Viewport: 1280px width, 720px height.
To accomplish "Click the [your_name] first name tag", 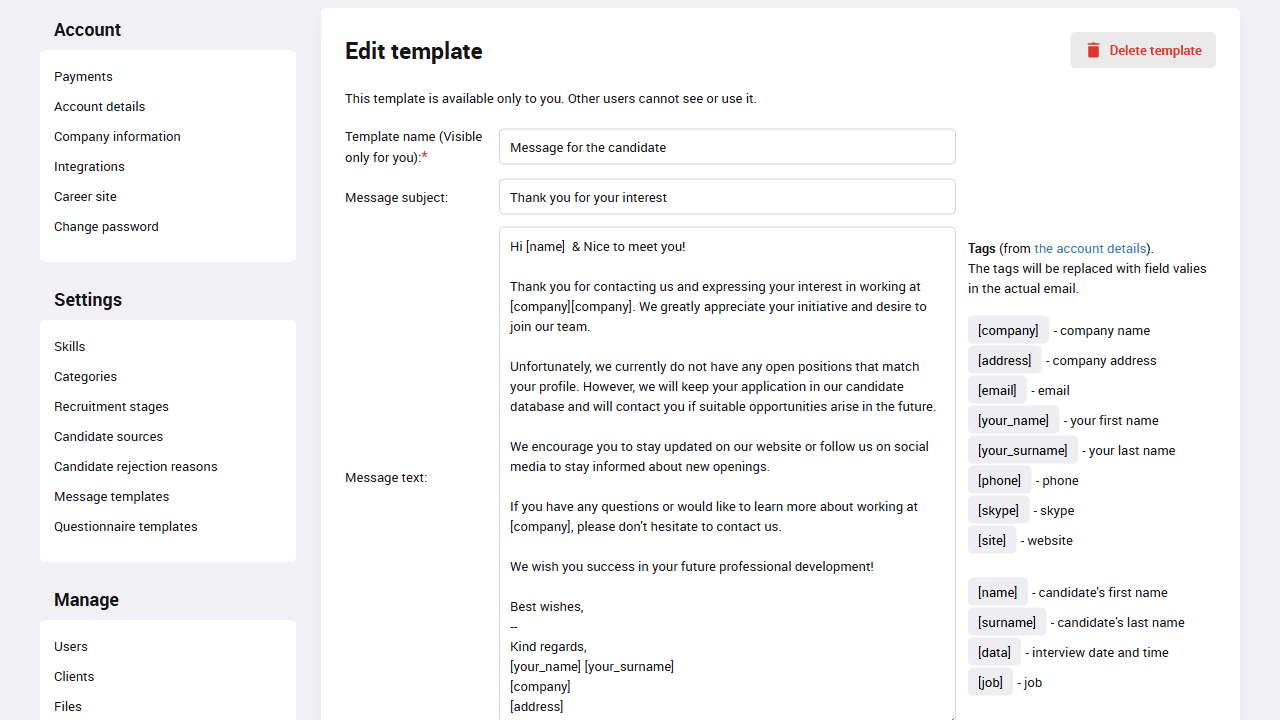I will (1013, 420).
